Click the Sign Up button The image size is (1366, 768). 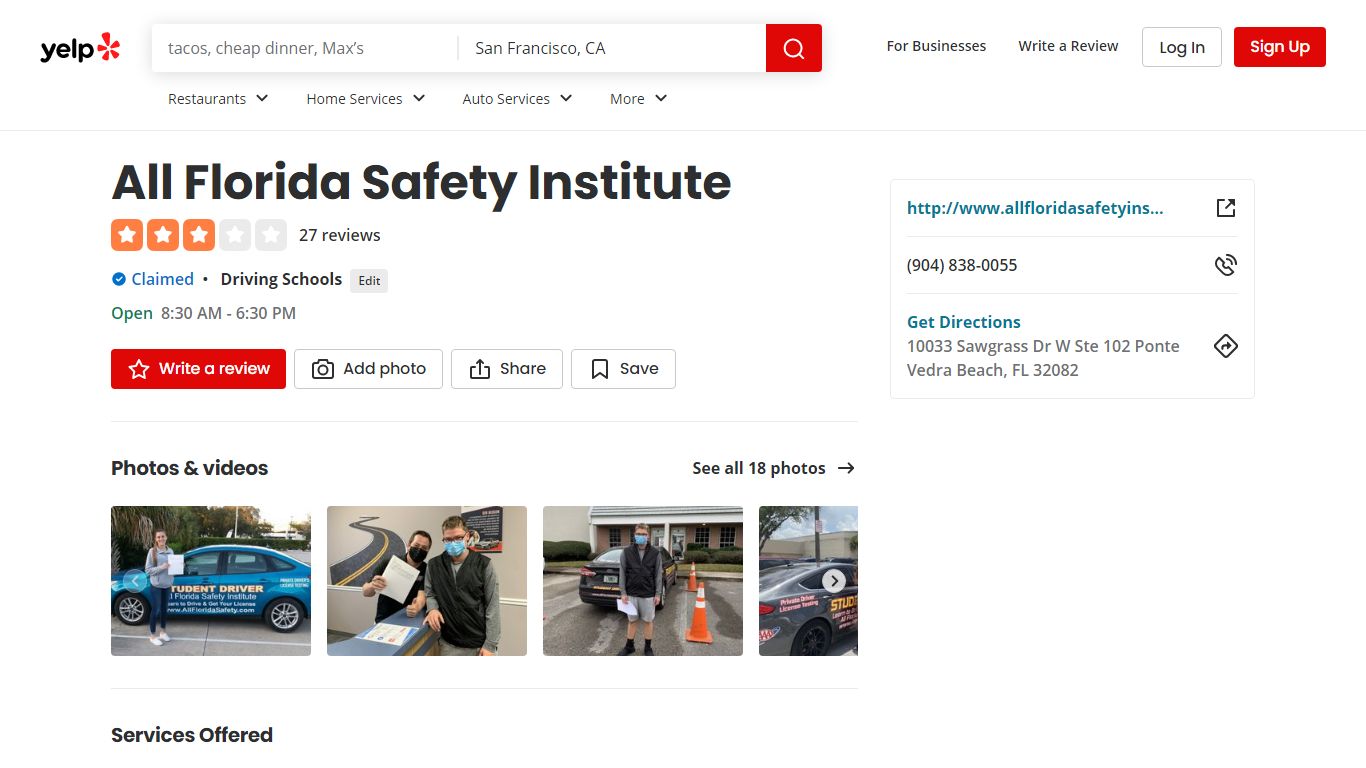point(1280,47)
